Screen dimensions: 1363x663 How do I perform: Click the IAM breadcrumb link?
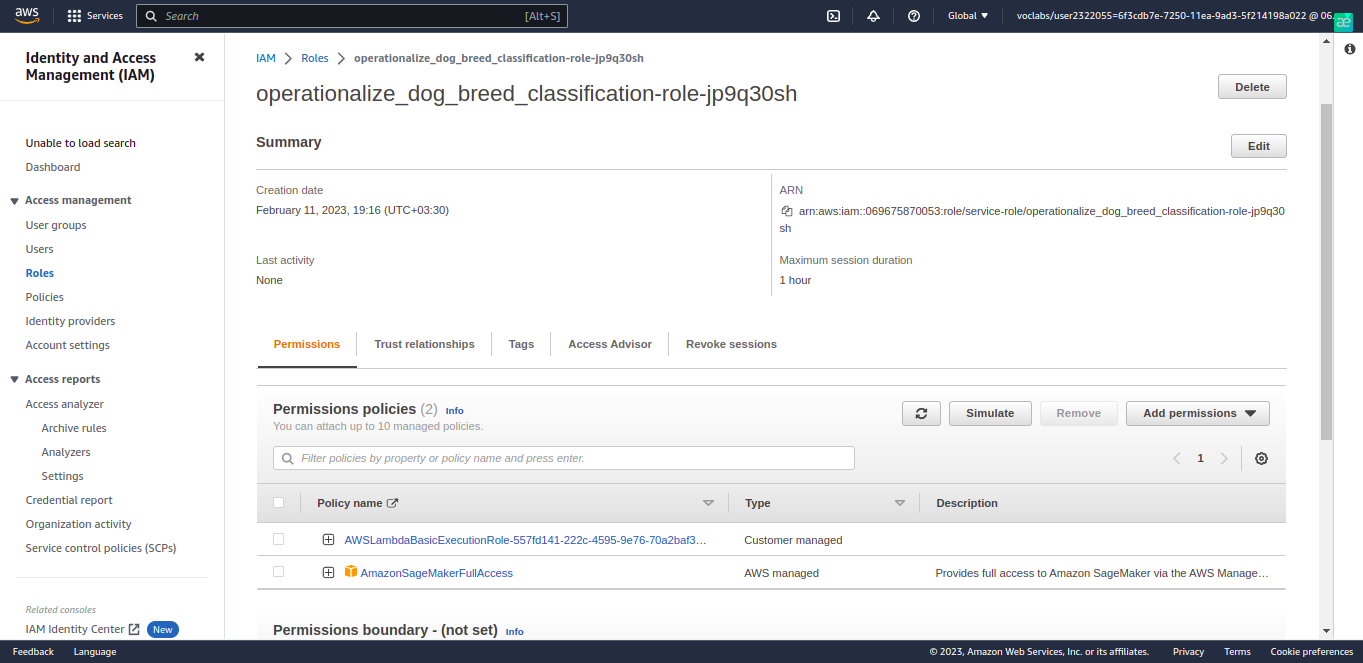266,58
